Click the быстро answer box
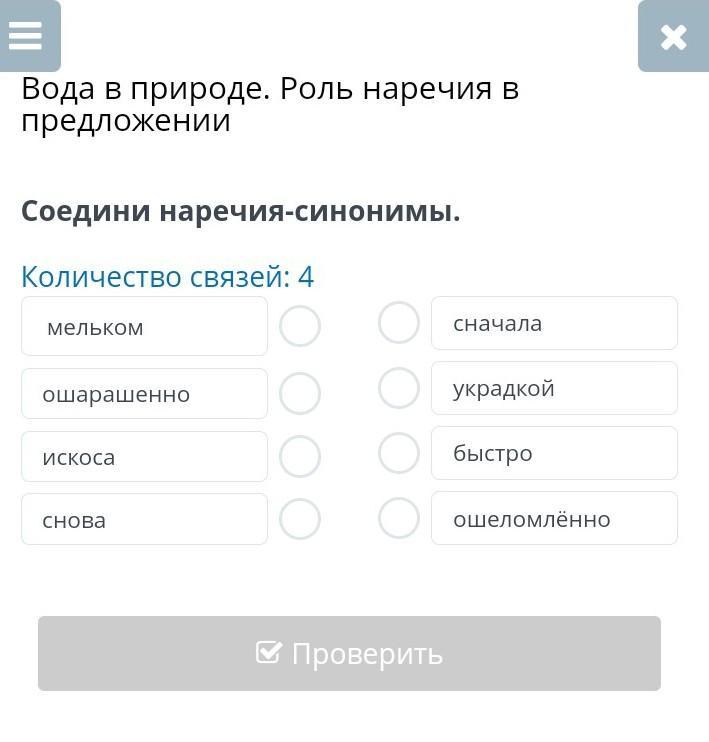This screenshot has height=742, width=709. pyautogui.click(x=554, y=453)
